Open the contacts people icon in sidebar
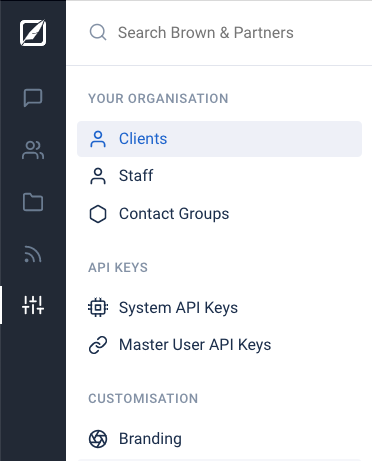 click(x=33, y=150)
